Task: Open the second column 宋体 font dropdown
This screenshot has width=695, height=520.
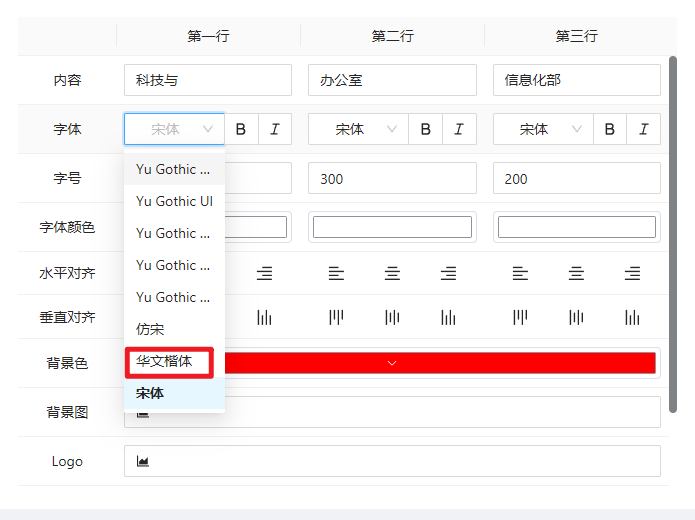Action: click(358, 129)
